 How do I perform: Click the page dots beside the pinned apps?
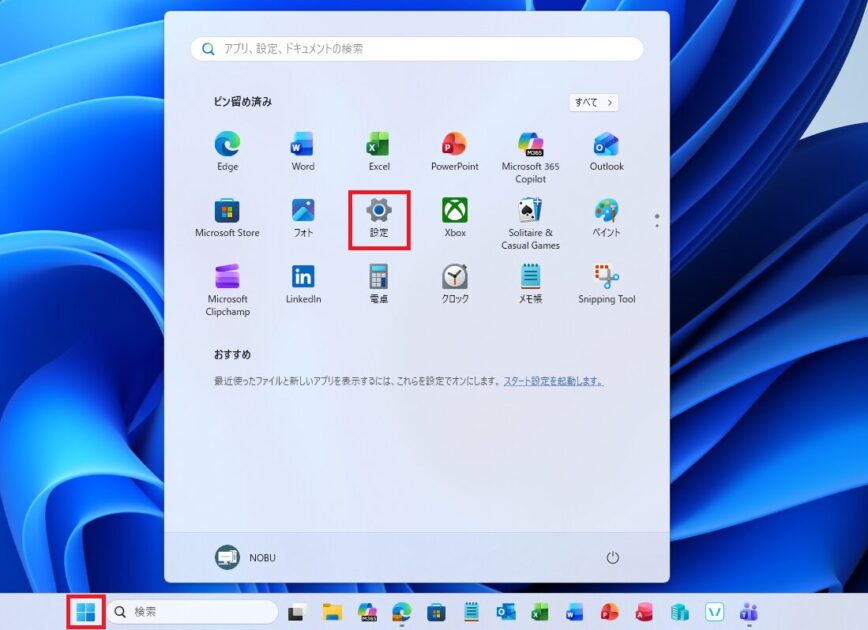[x=657, y=222]
